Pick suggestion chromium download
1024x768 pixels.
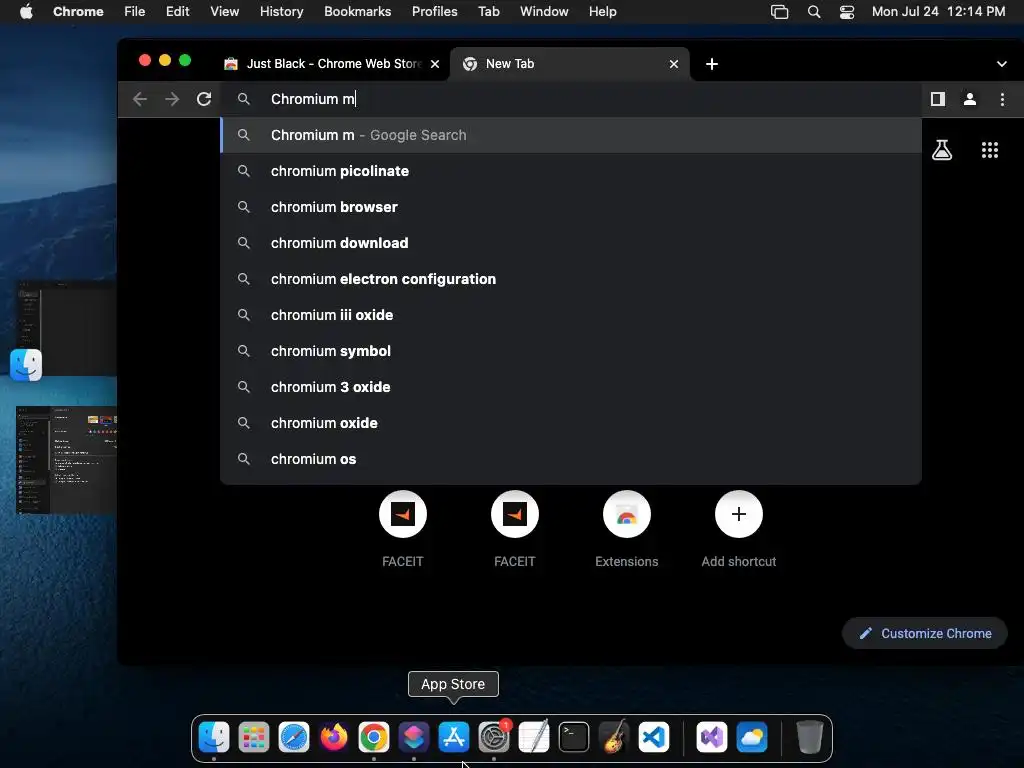(571, 243)
